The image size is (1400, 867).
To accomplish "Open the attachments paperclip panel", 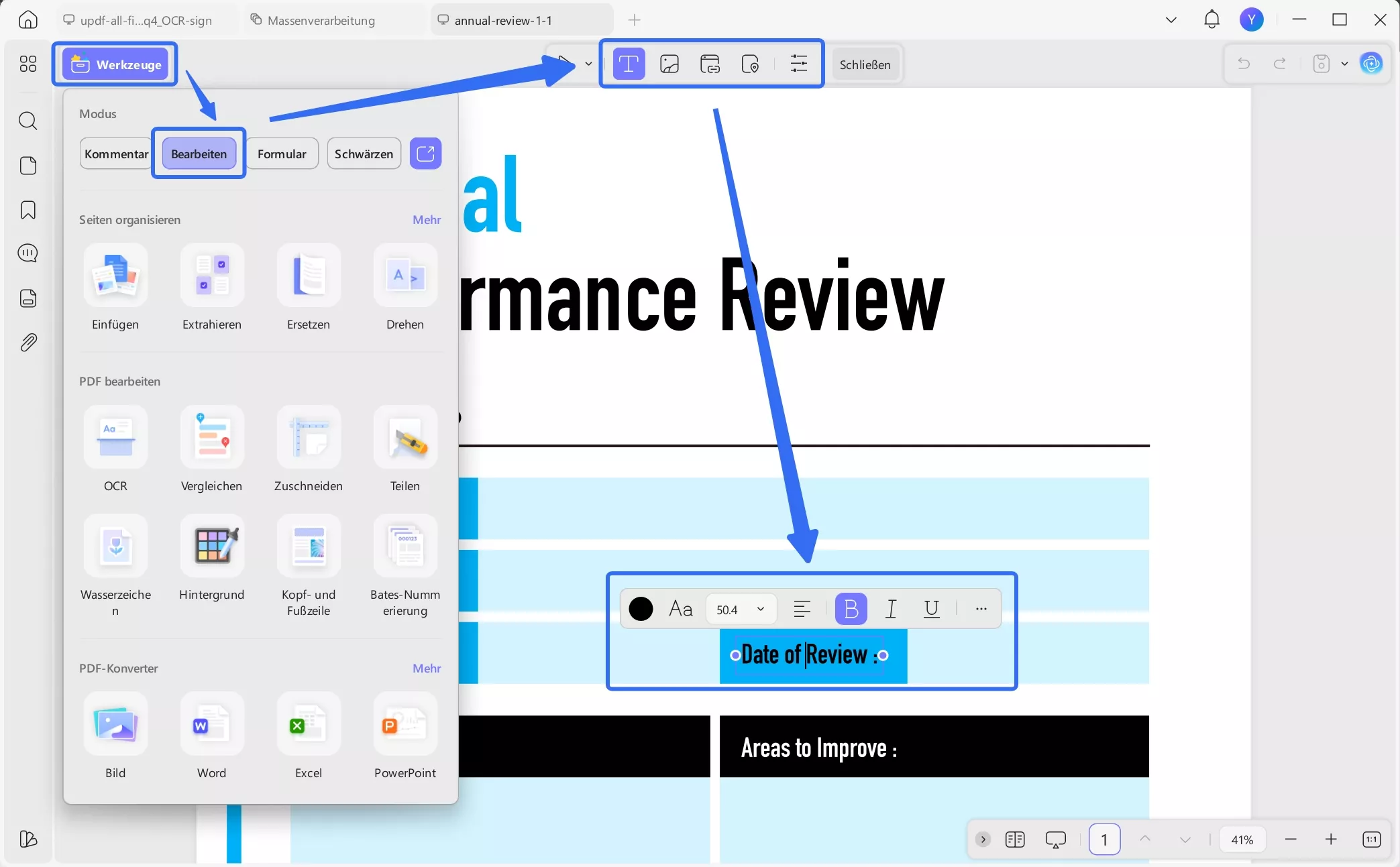I will [x=28, y=343].
